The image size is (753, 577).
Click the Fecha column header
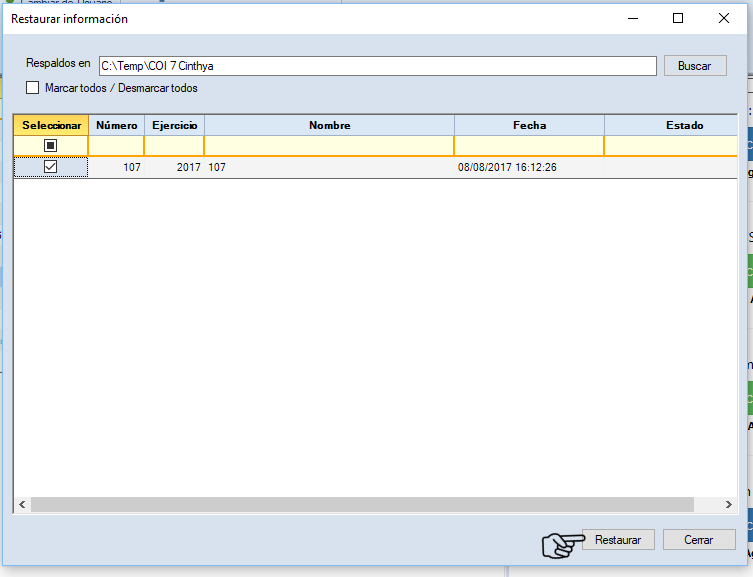[x=529, y=125]
